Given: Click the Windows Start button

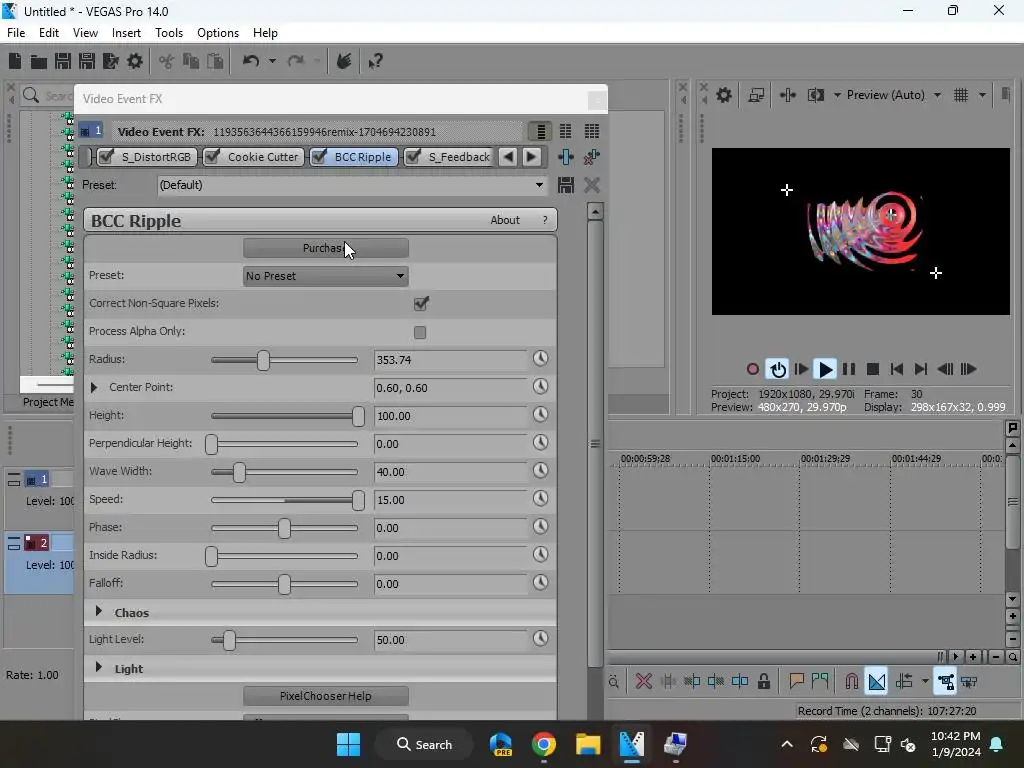Looking at the screenshot, I should [x=348, y=744].
